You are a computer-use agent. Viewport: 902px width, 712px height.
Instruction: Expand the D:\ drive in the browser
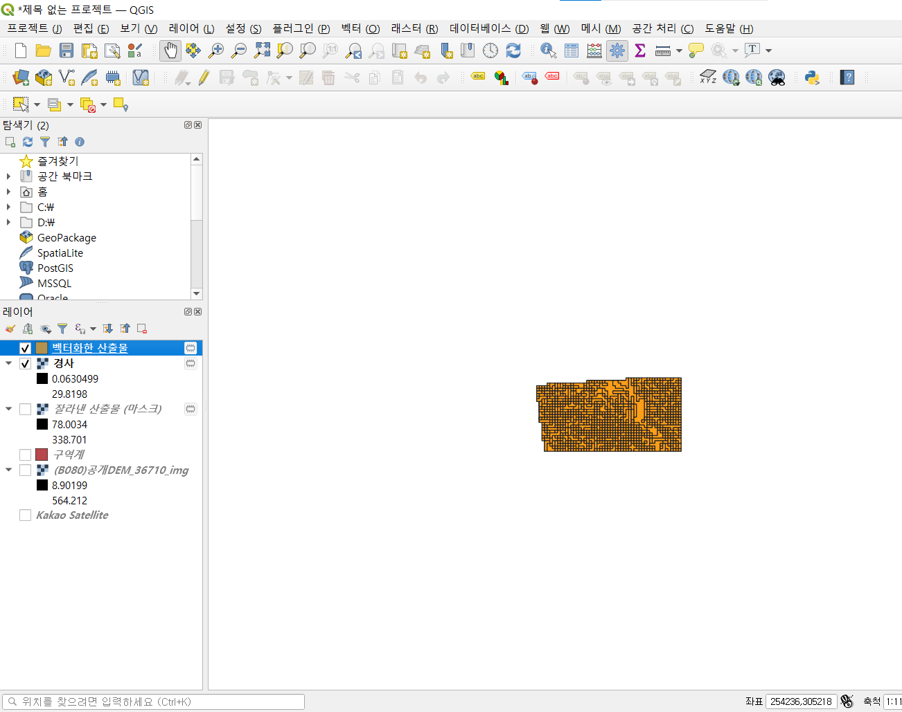click(x=8, y=222)
